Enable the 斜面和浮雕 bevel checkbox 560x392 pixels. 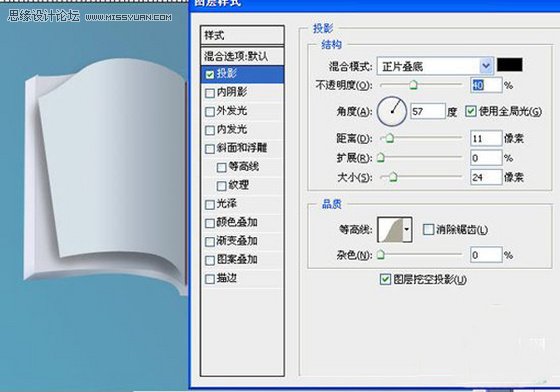tap(210, 149)
